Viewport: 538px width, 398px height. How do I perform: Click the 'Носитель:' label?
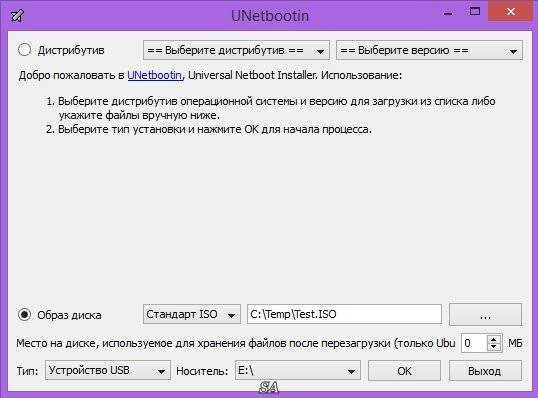pos(202,371)
